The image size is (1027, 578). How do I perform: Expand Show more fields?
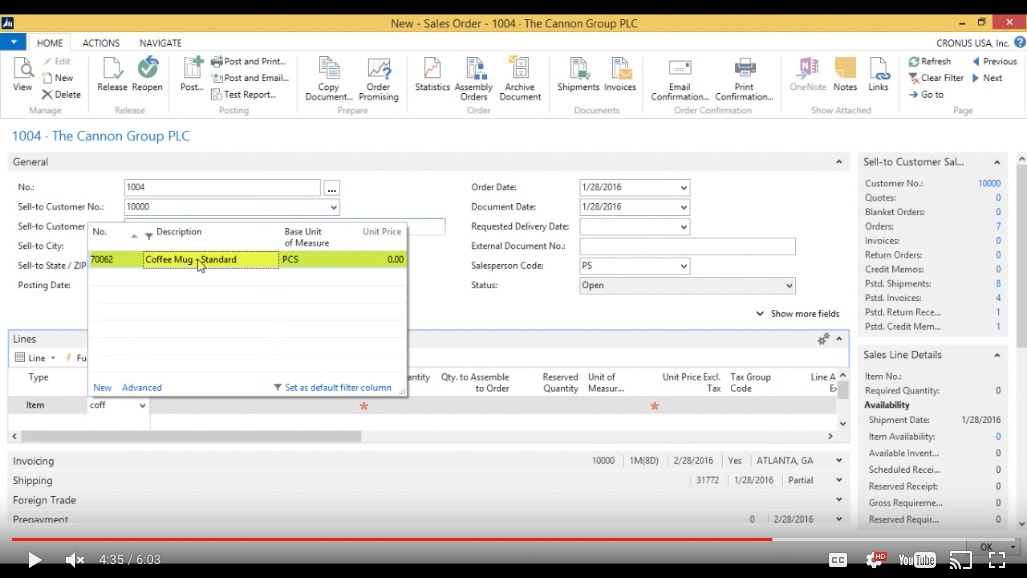[x=798, y=313]
